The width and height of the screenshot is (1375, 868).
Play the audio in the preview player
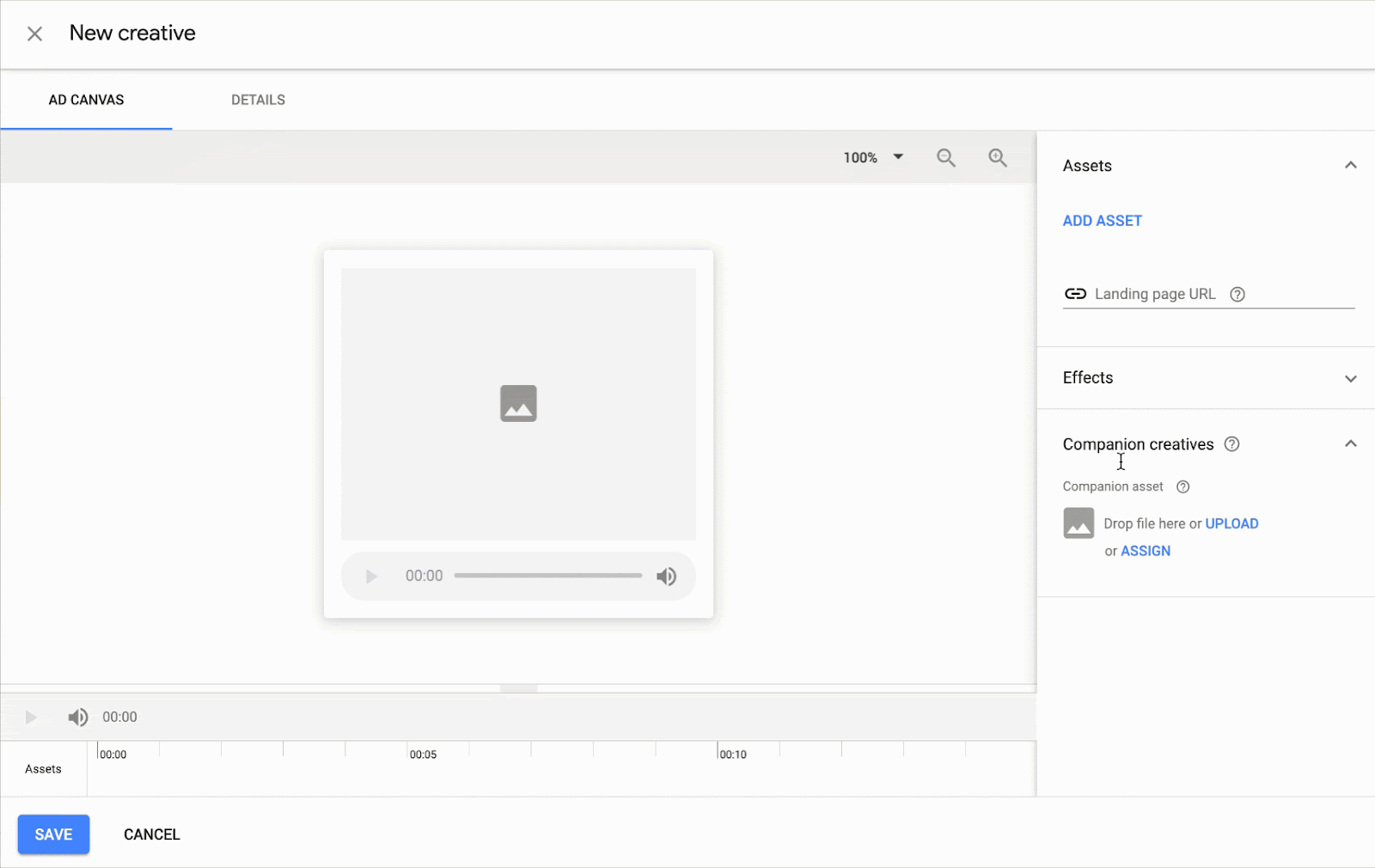[371, 576]
